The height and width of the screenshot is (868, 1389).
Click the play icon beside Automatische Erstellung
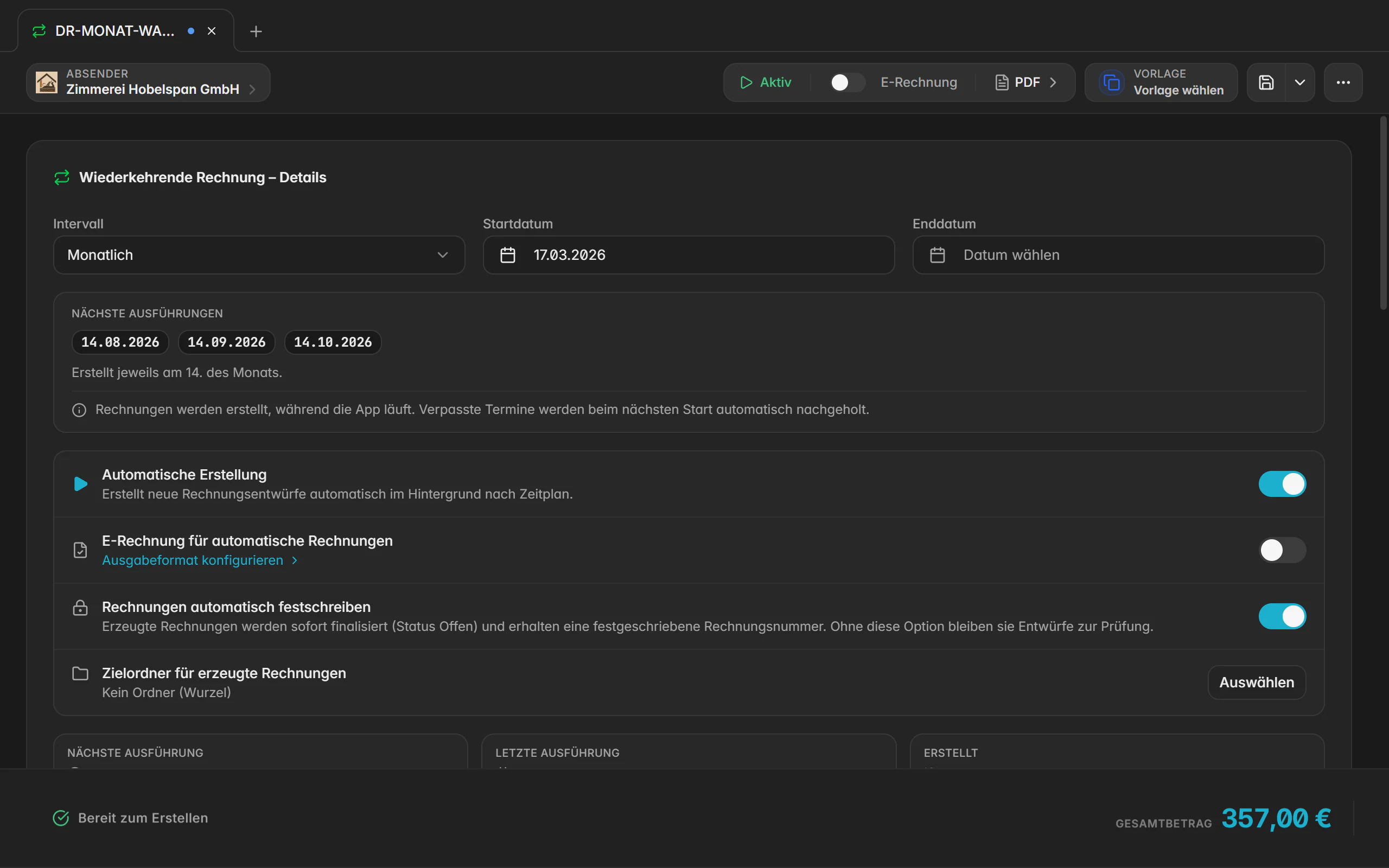click(81, 484)
